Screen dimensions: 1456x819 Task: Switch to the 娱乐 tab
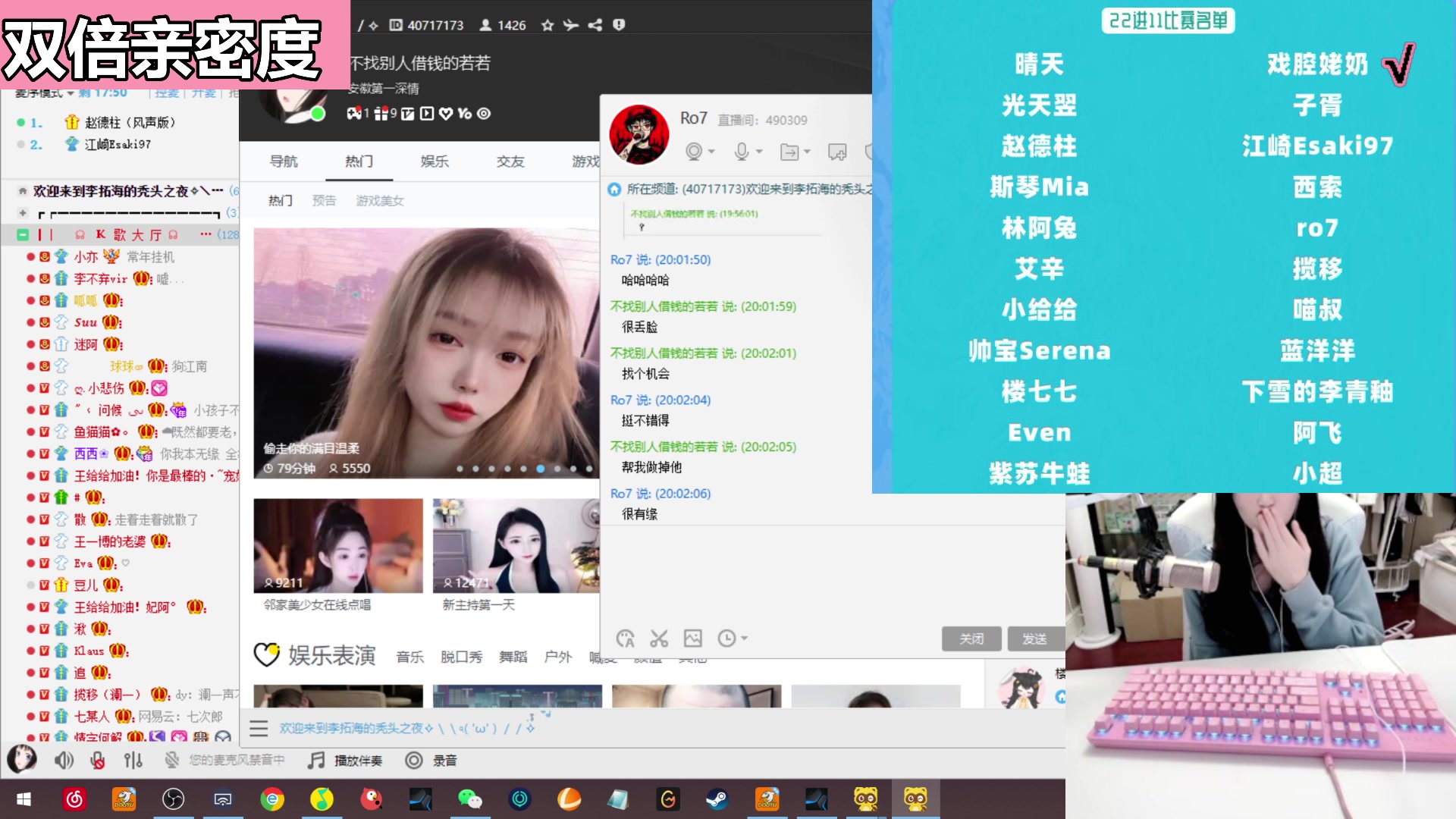coord(434,162)
